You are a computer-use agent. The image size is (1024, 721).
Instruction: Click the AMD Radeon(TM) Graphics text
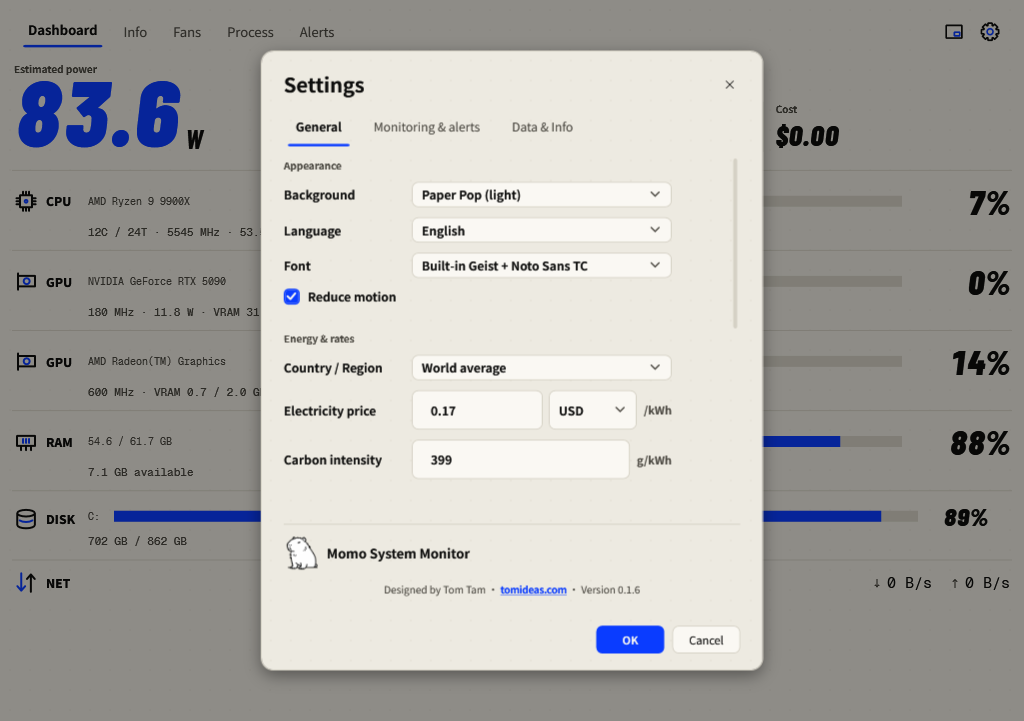tap(157, 361)
